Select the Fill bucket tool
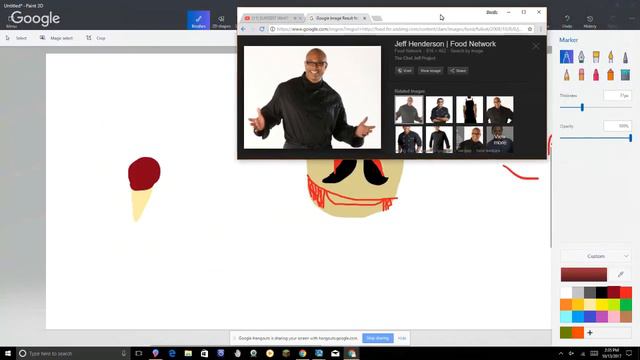640x360 pixels. click(x=625, y=75)
